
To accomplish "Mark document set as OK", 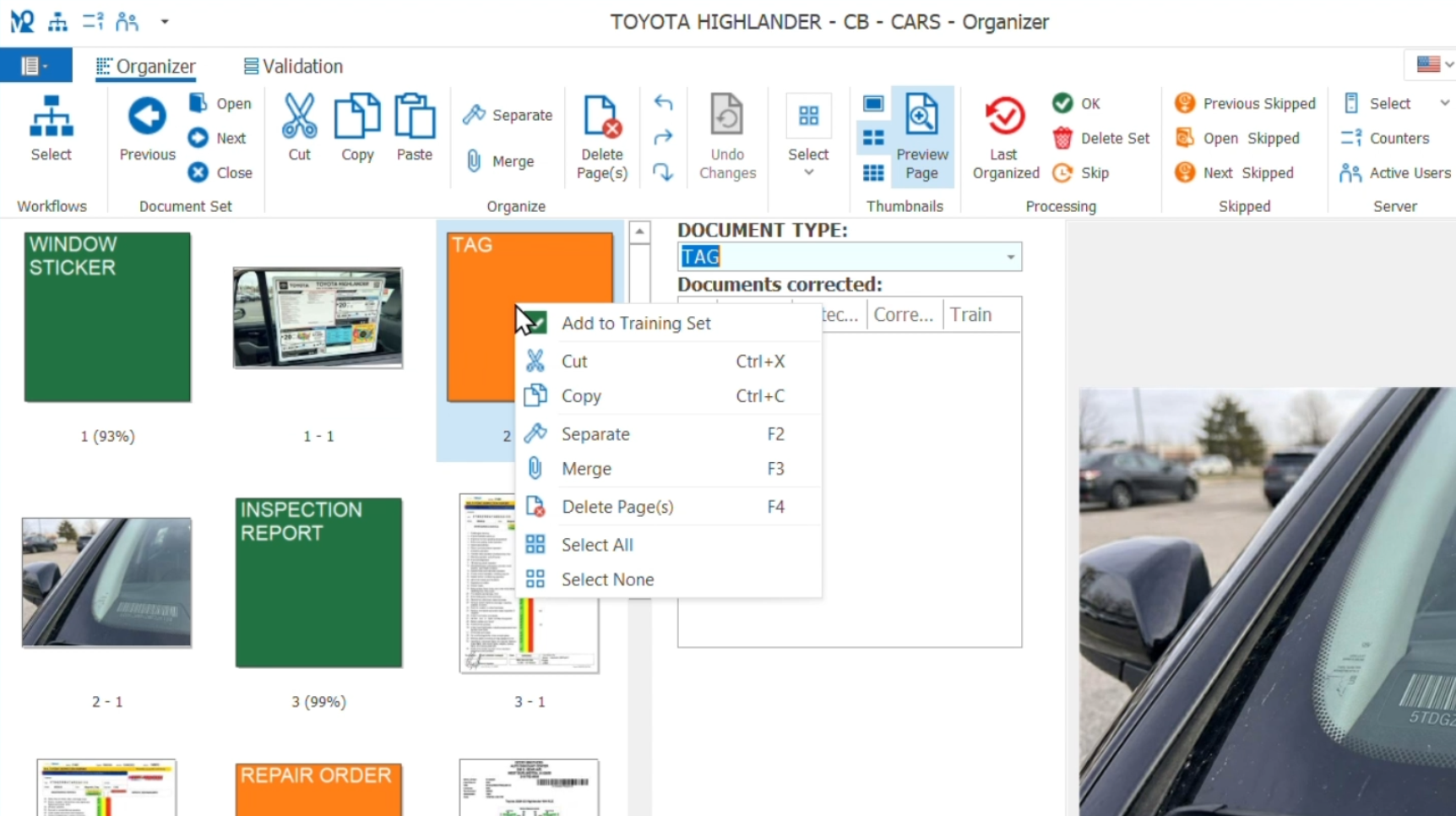I will point(1077,103).
